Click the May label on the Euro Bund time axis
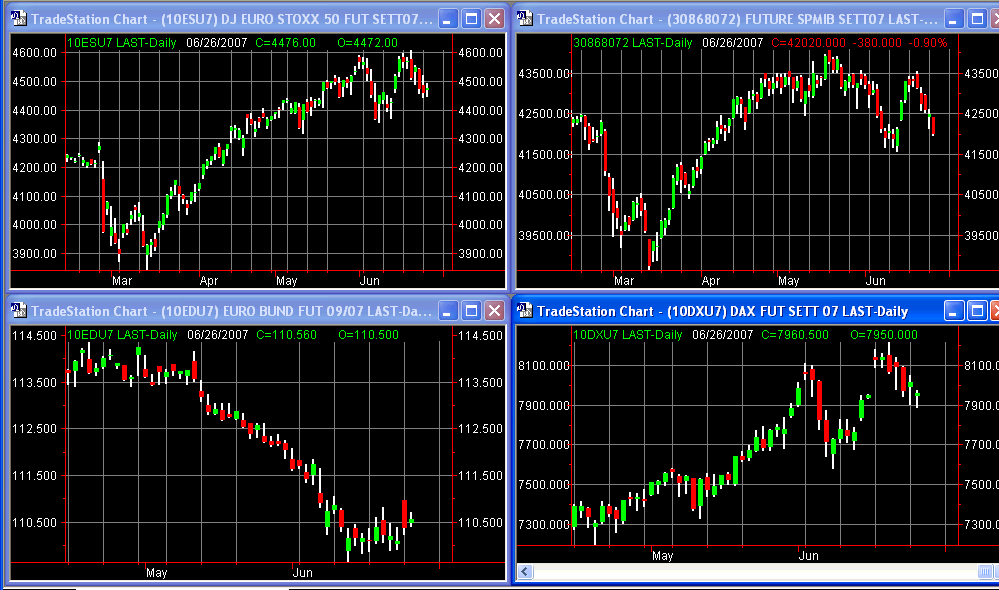The height and width of the screenshot is (590, 999). 157,573
